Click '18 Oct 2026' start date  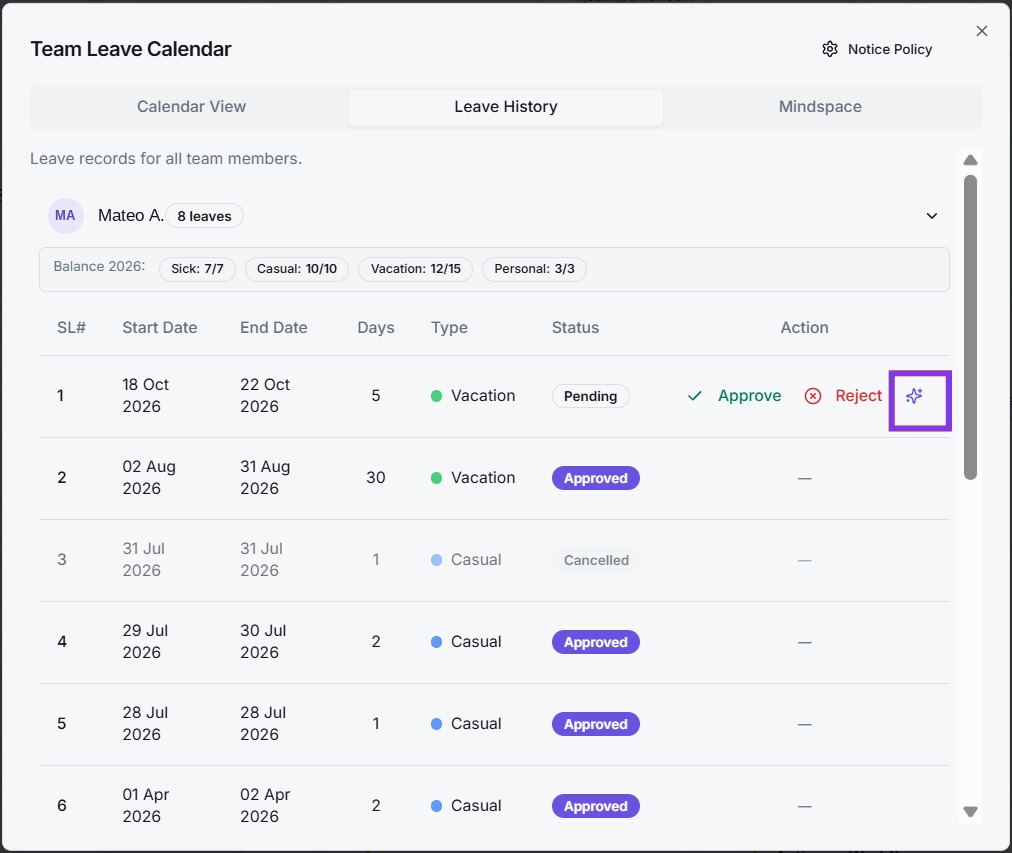tap(146, 396)
